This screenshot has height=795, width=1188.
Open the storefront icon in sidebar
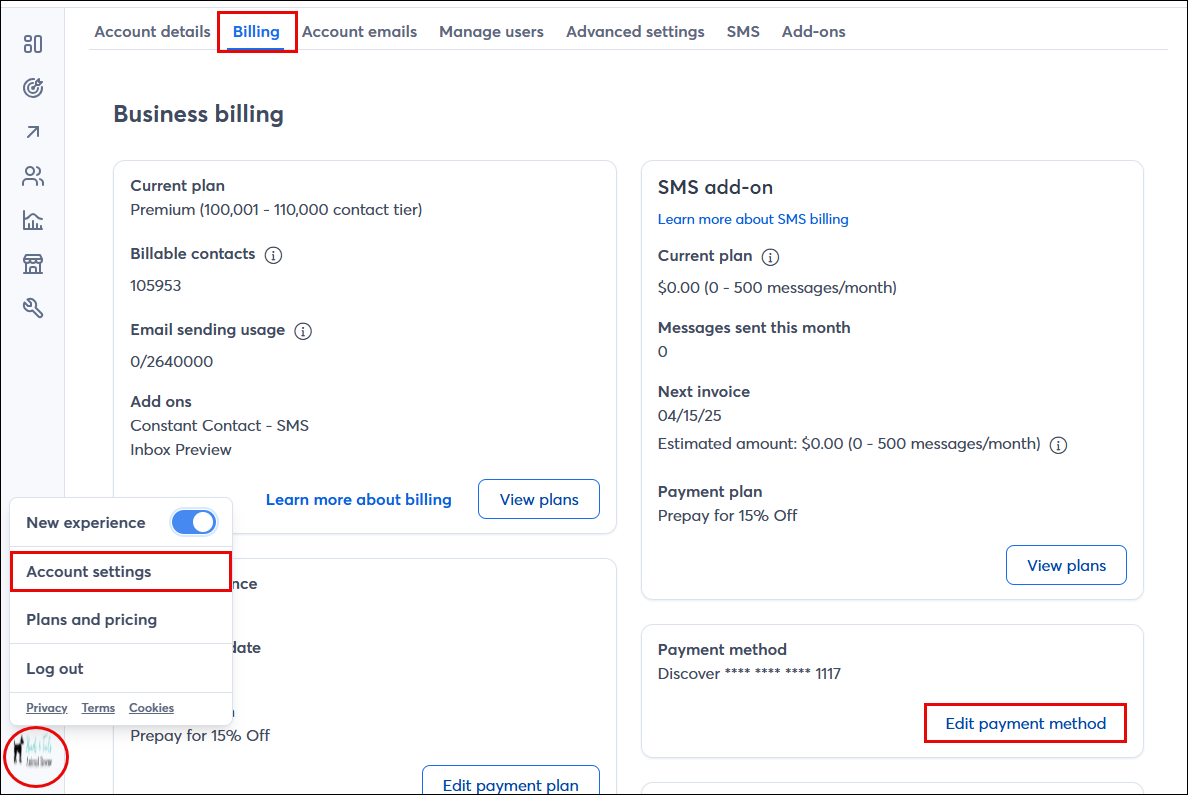tap(33, 264)
